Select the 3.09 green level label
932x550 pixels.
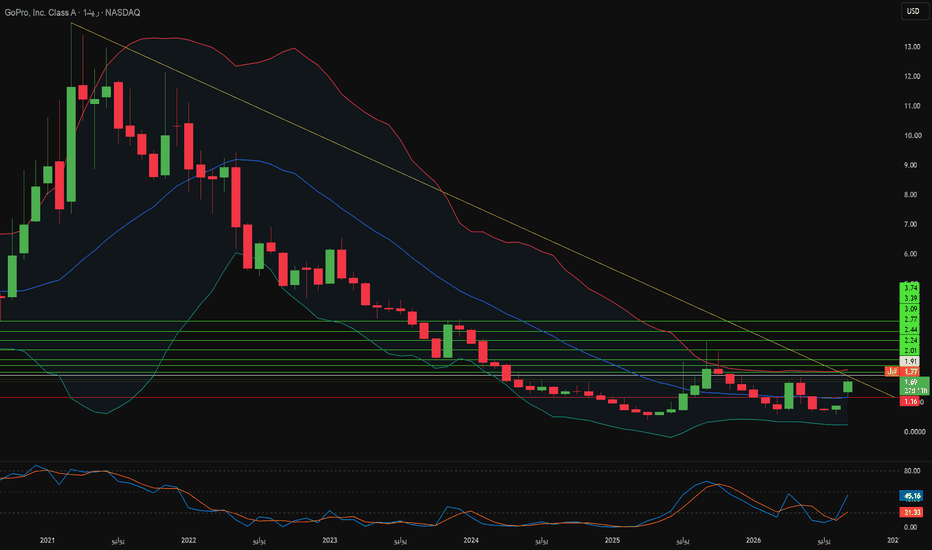tap(911, 309)
